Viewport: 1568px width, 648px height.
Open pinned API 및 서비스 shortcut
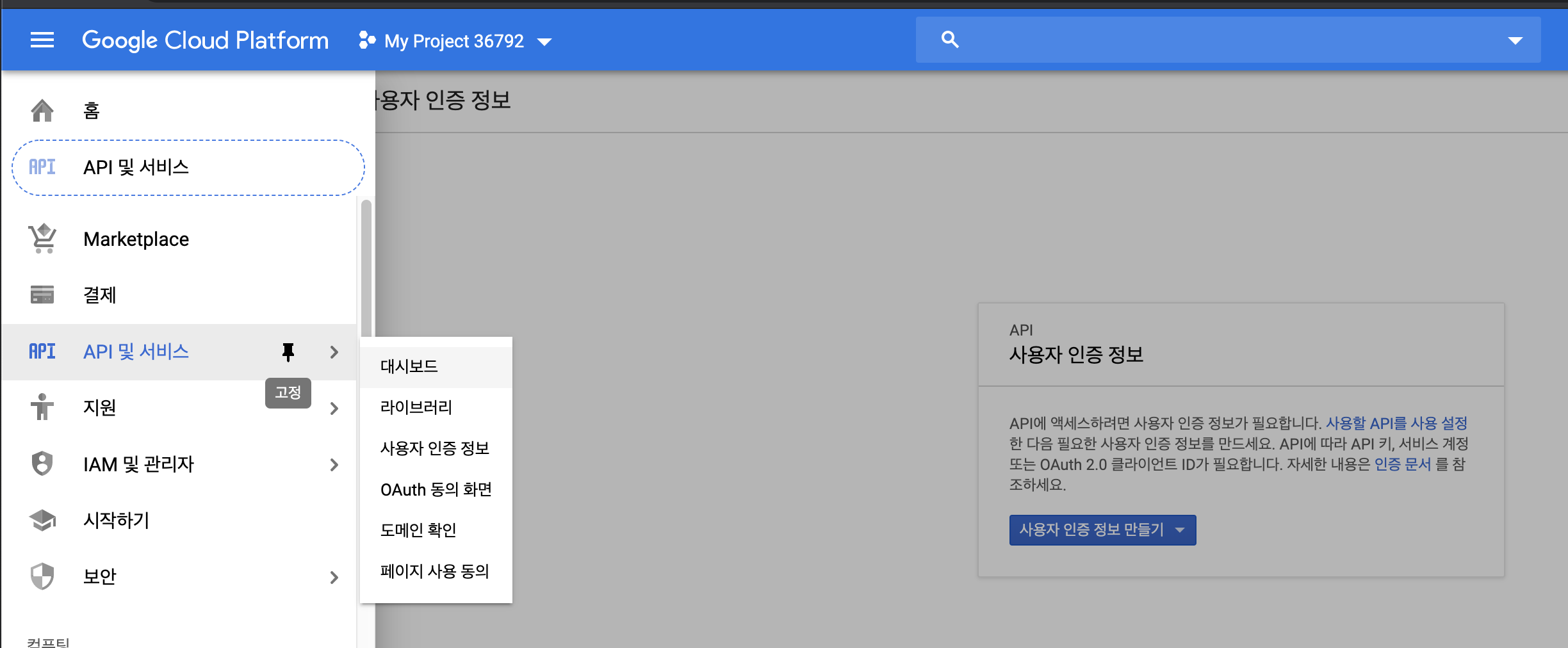(x=188, y=168)
